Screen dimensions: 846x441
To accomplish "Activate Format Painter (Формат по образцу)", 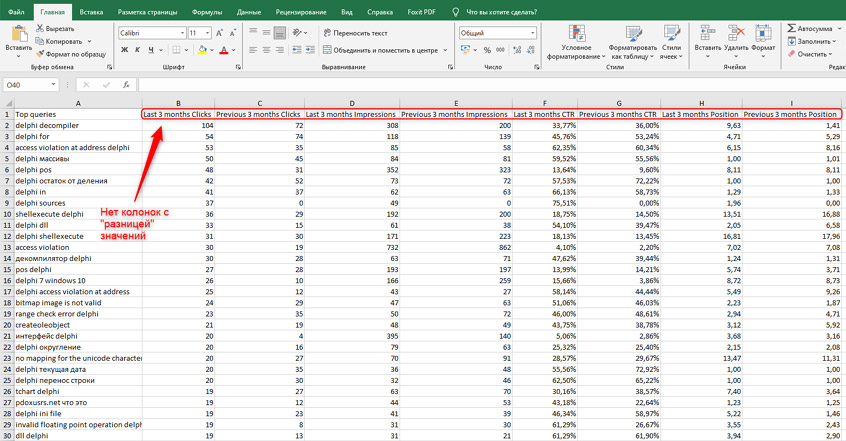I will click(71, 54).
